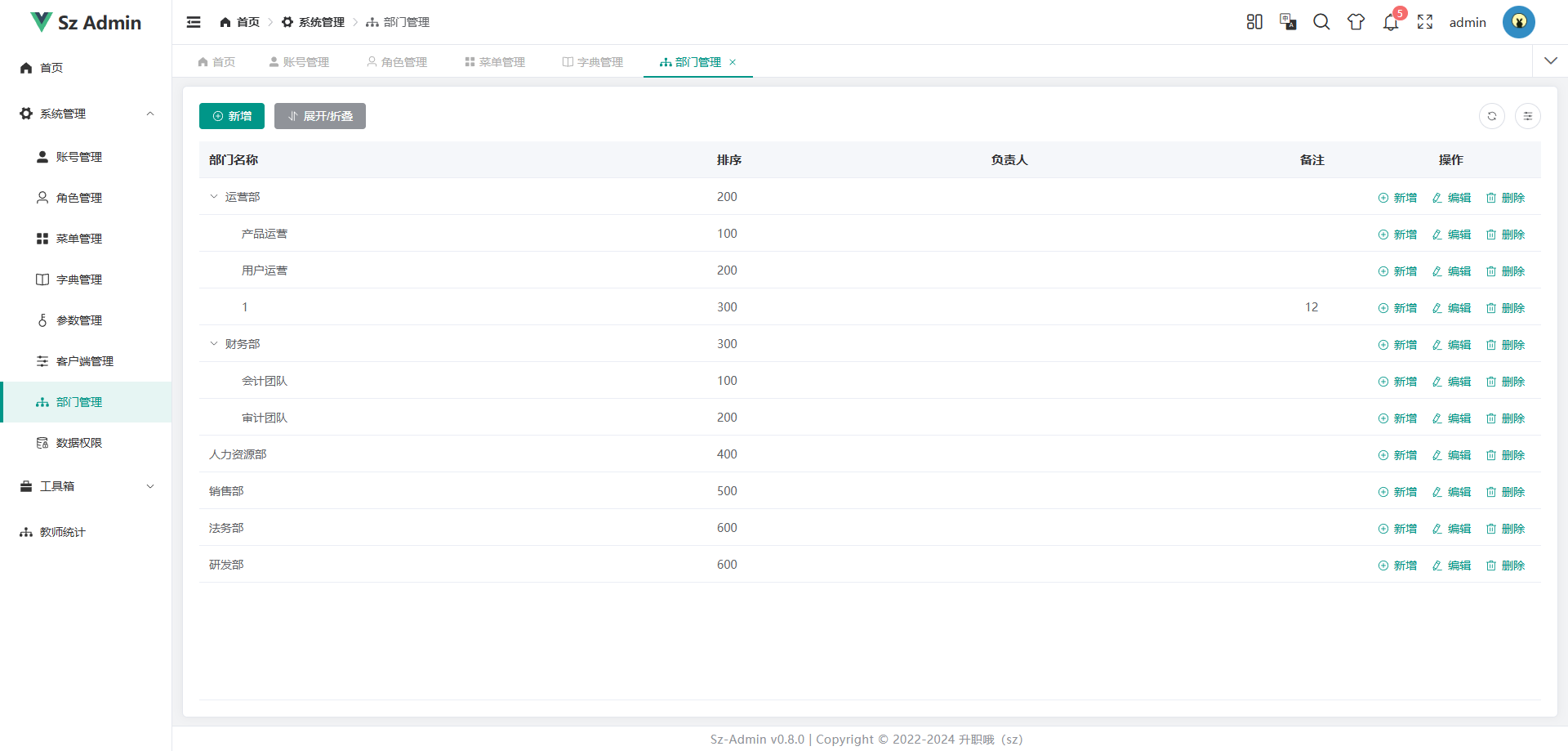Delete the 研发部 row
Viewport: 1568px width, 751px height.
point(1505,565)
